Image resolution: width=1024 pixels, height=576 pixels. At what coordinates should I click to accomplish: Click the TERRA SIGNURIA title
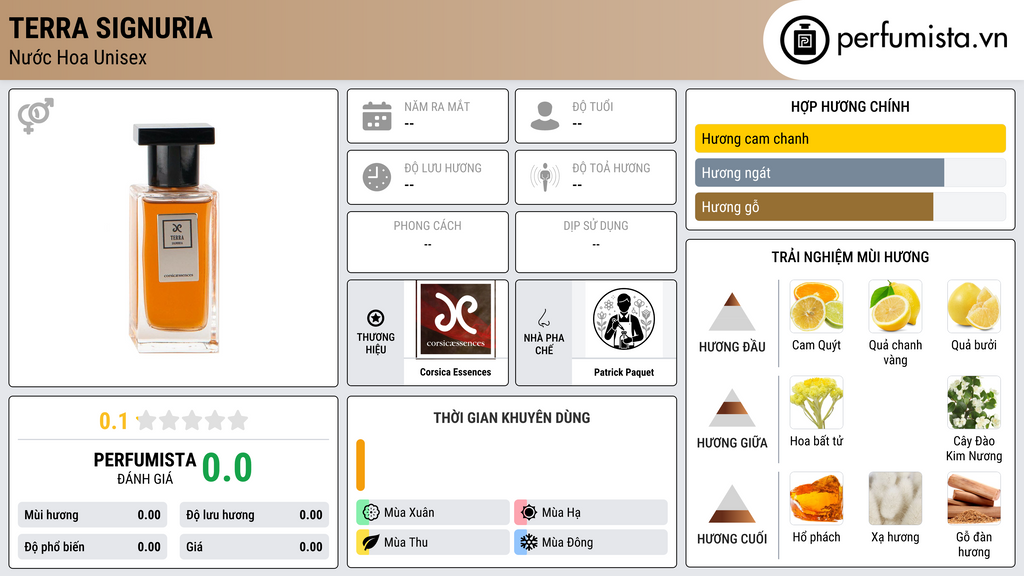tap(110, 28)
